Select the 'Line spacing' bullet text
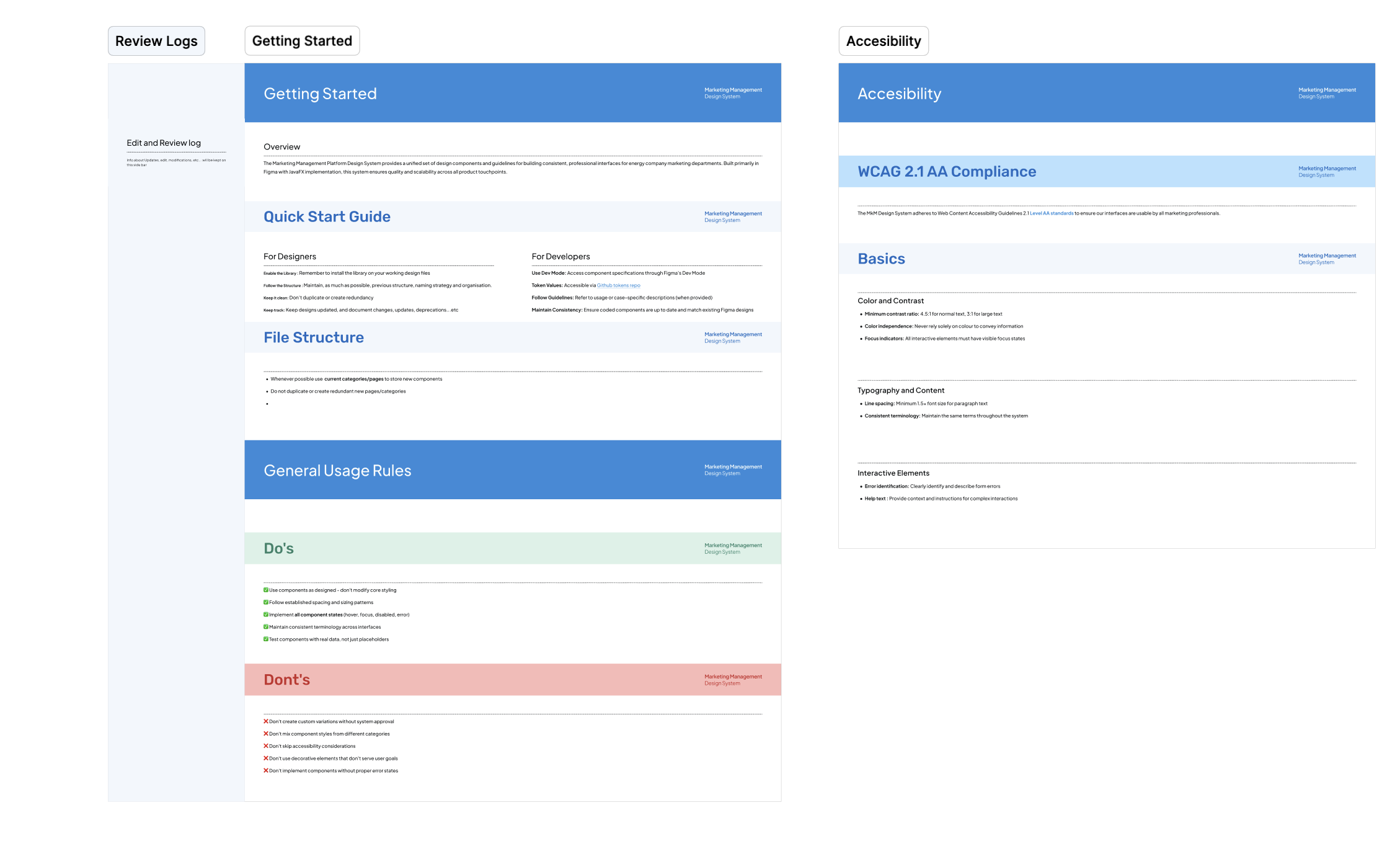The image size is (1400, 867). pyautogui.click(x=926, y=404)
